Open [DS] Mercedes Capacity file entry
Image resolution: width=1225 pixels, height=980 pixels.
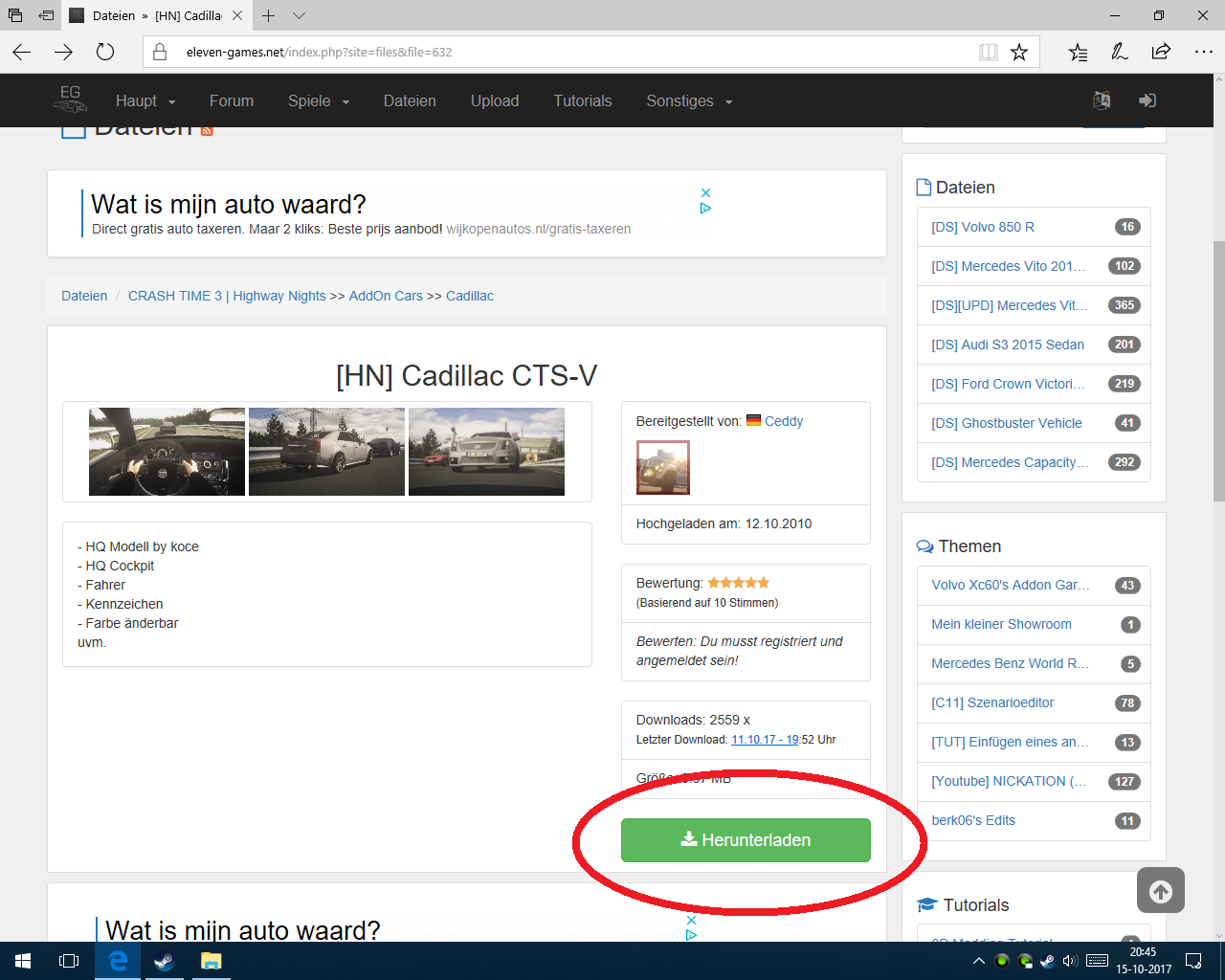[x=1010, y=462]
